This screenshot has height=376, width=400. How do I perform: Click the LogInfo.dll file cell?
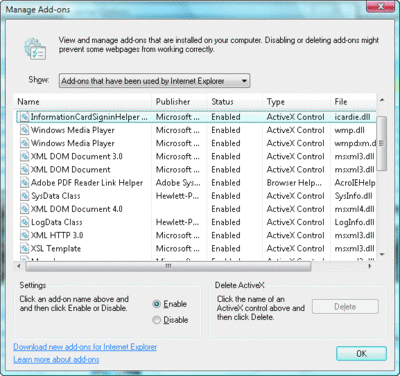pyautogui.click(x=354, y=222)
